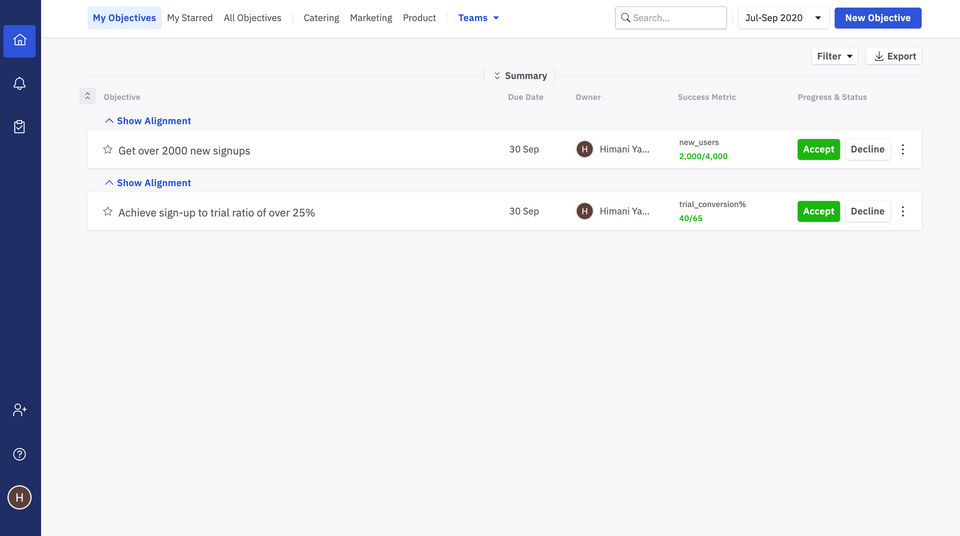The image size is (960, 536).
Task: Click the New Objective button
Action: tap(877, 18)
